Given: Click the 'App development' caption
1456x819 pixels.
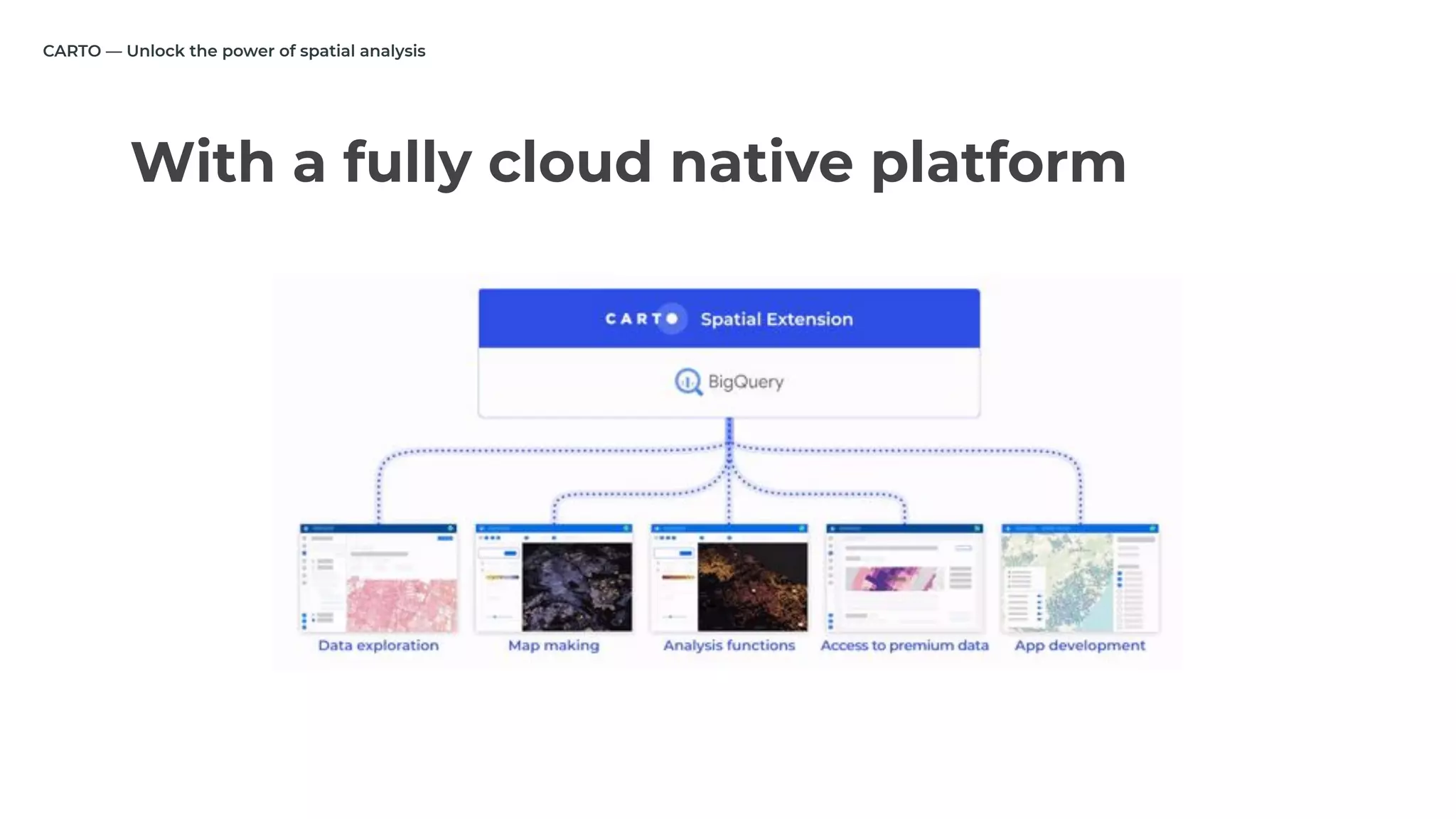Looking at the screenshot, I should click(x=1080, y=646).
